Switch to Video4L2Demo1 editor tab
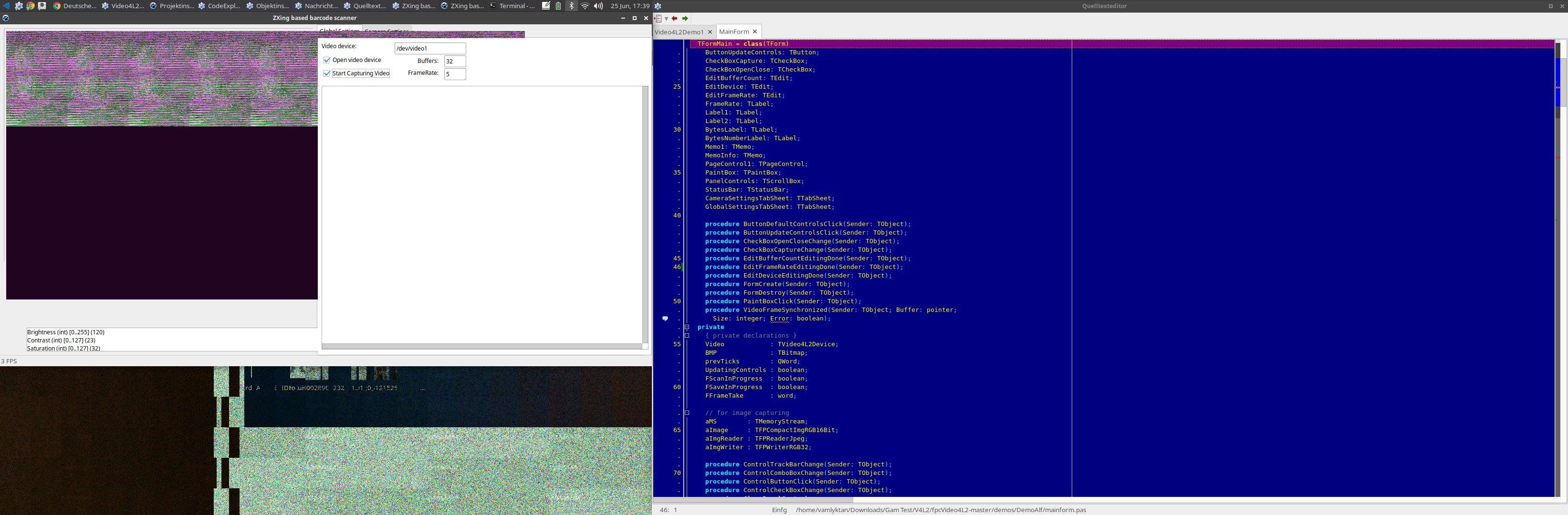This screenshot has height=515, width=1568. coord(679,32)
